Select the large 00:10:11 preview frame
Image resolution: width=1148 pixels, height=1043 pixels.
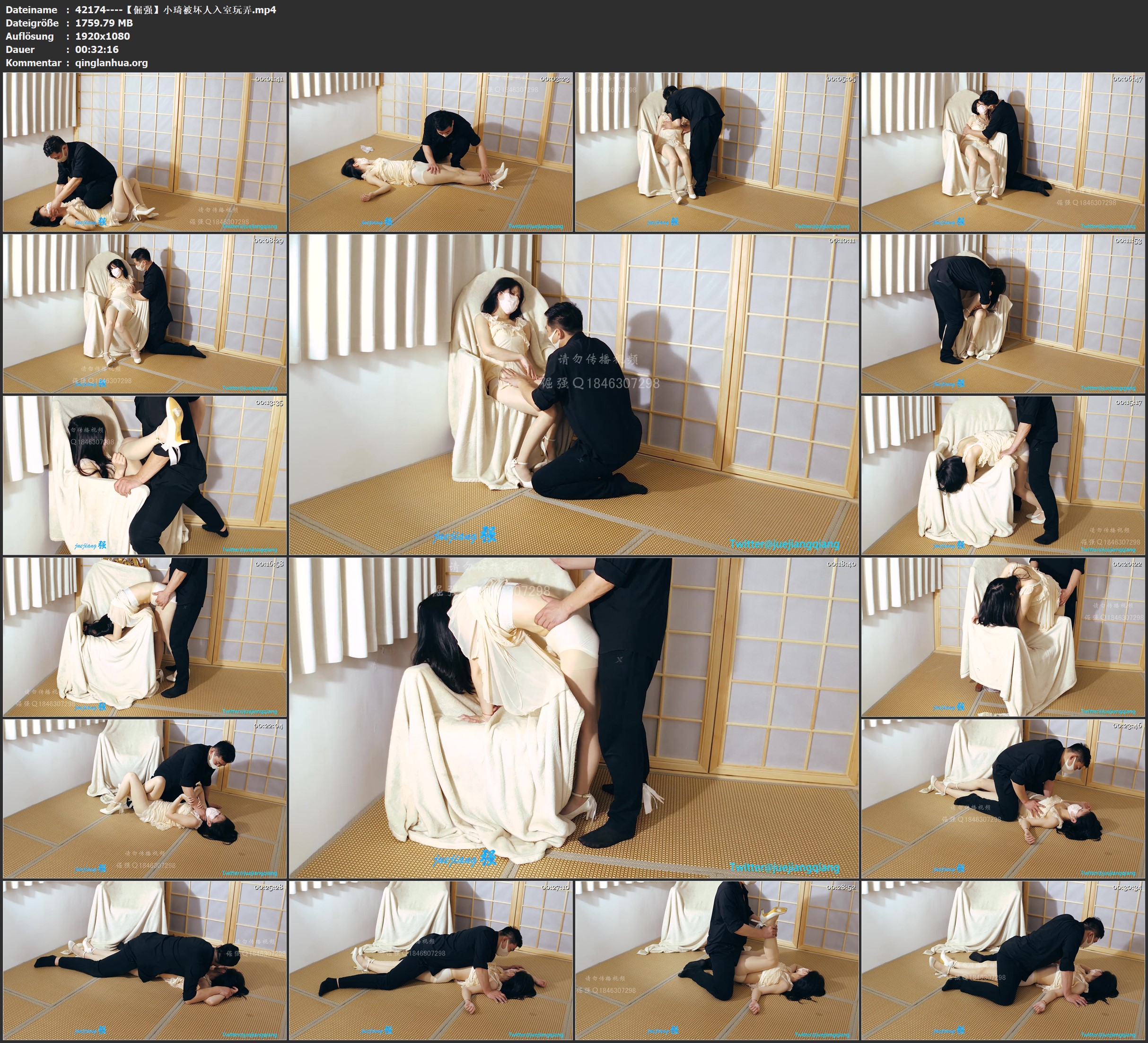pyautogui.click(x=573, y=394)
